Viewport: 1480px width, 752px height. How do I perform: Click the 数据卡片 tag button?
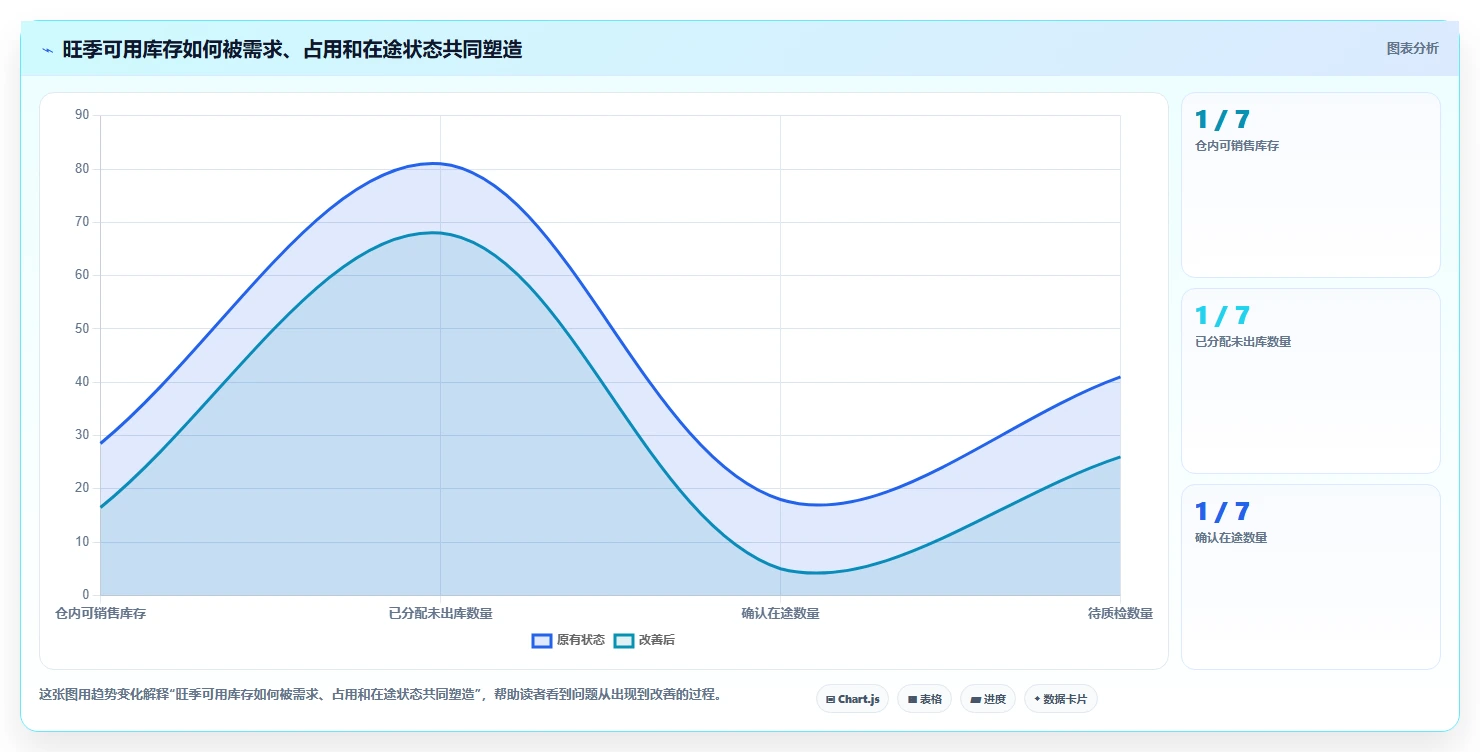click(1060, 699)
